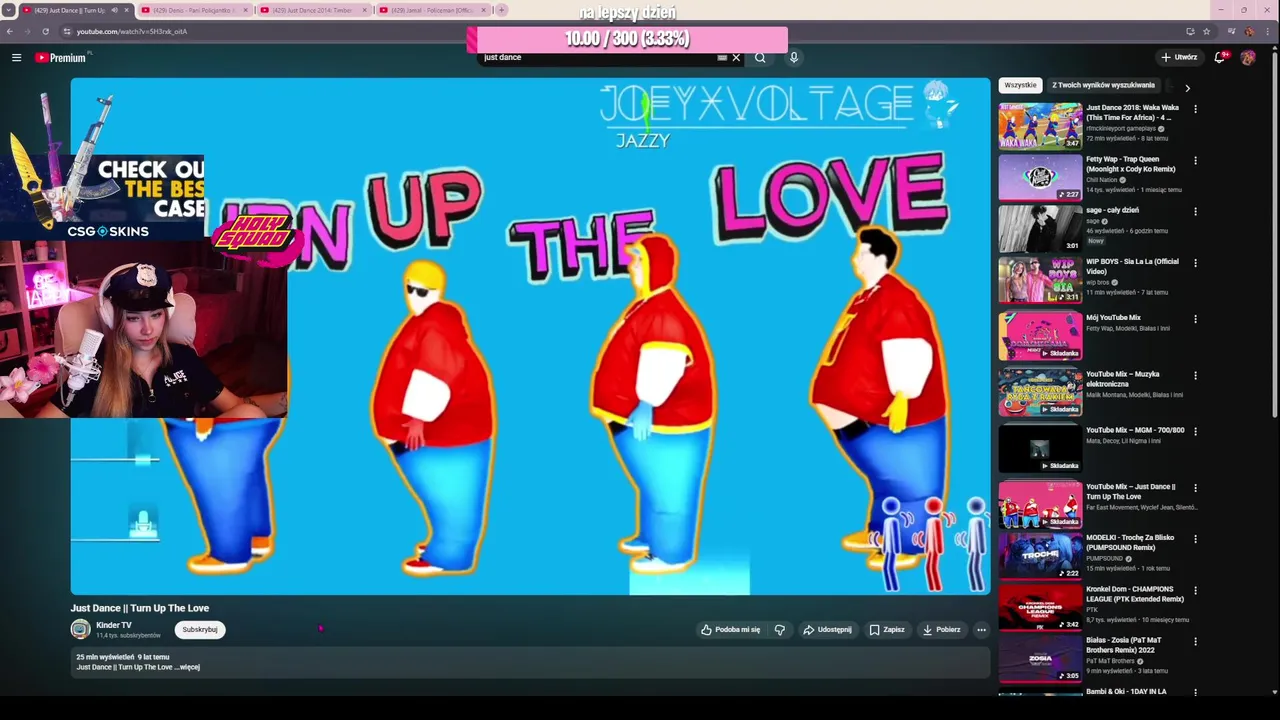Click 25 mln wyświetleń view count text
Viewport: 1280px width, 720px height.
105,657
